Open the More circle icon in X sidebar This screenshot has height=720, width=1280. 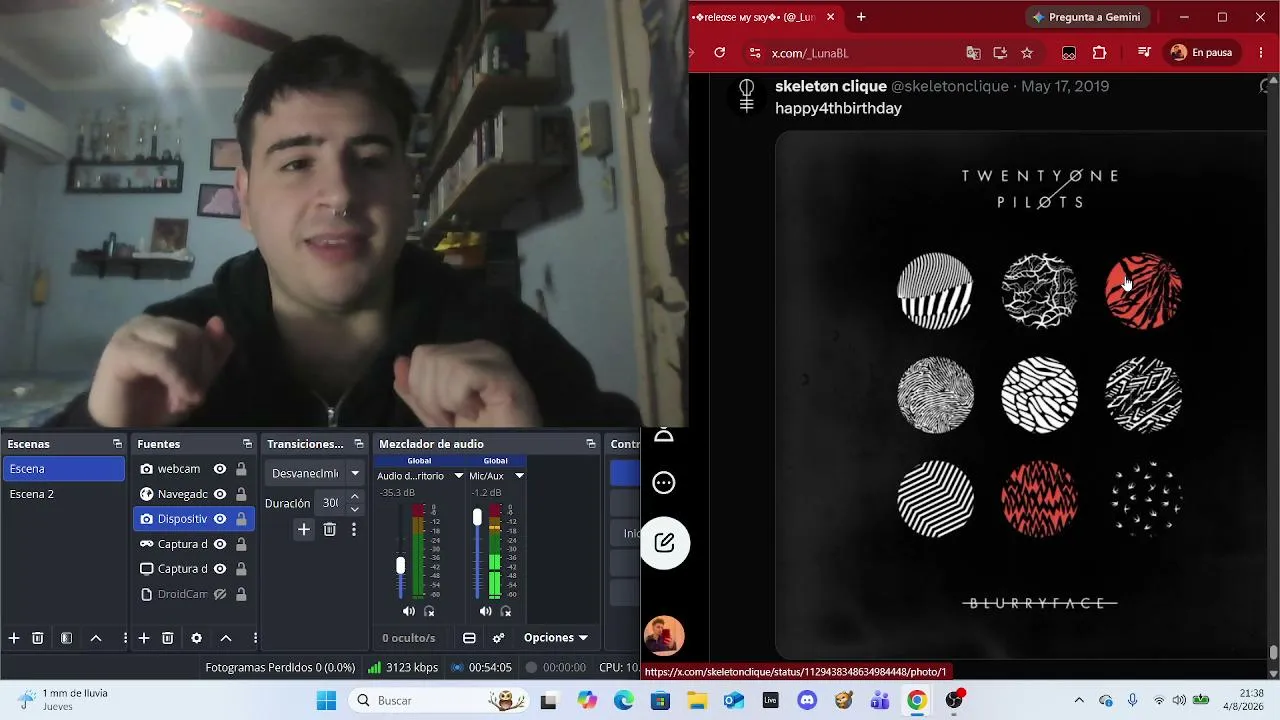(664, 483)
